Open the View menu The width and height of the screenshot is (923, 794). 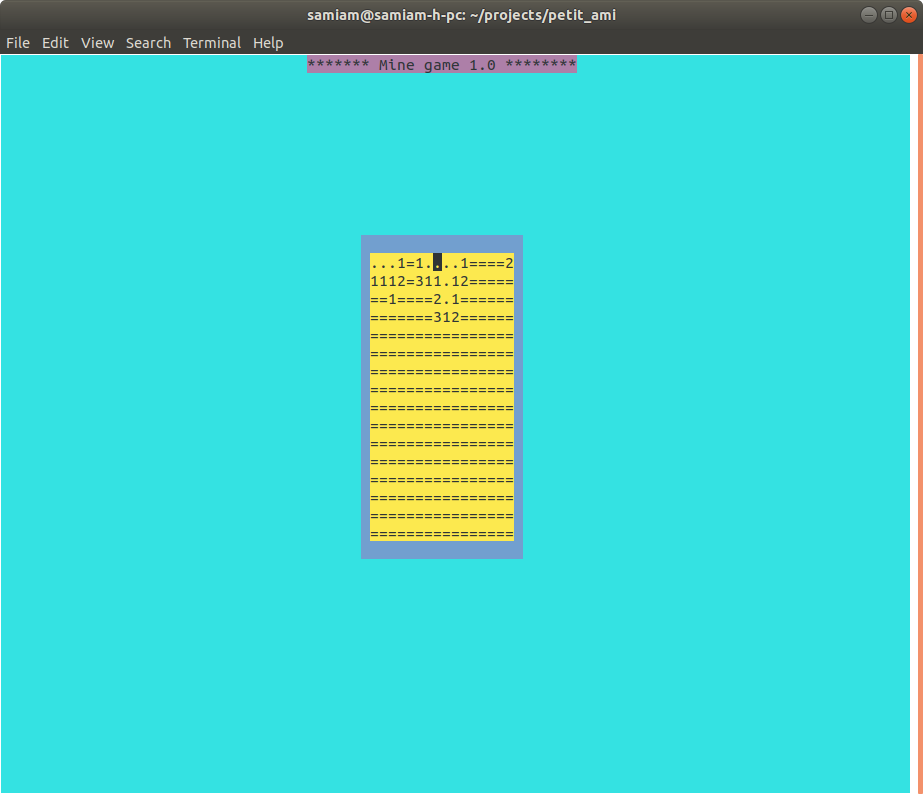(97, 43)
